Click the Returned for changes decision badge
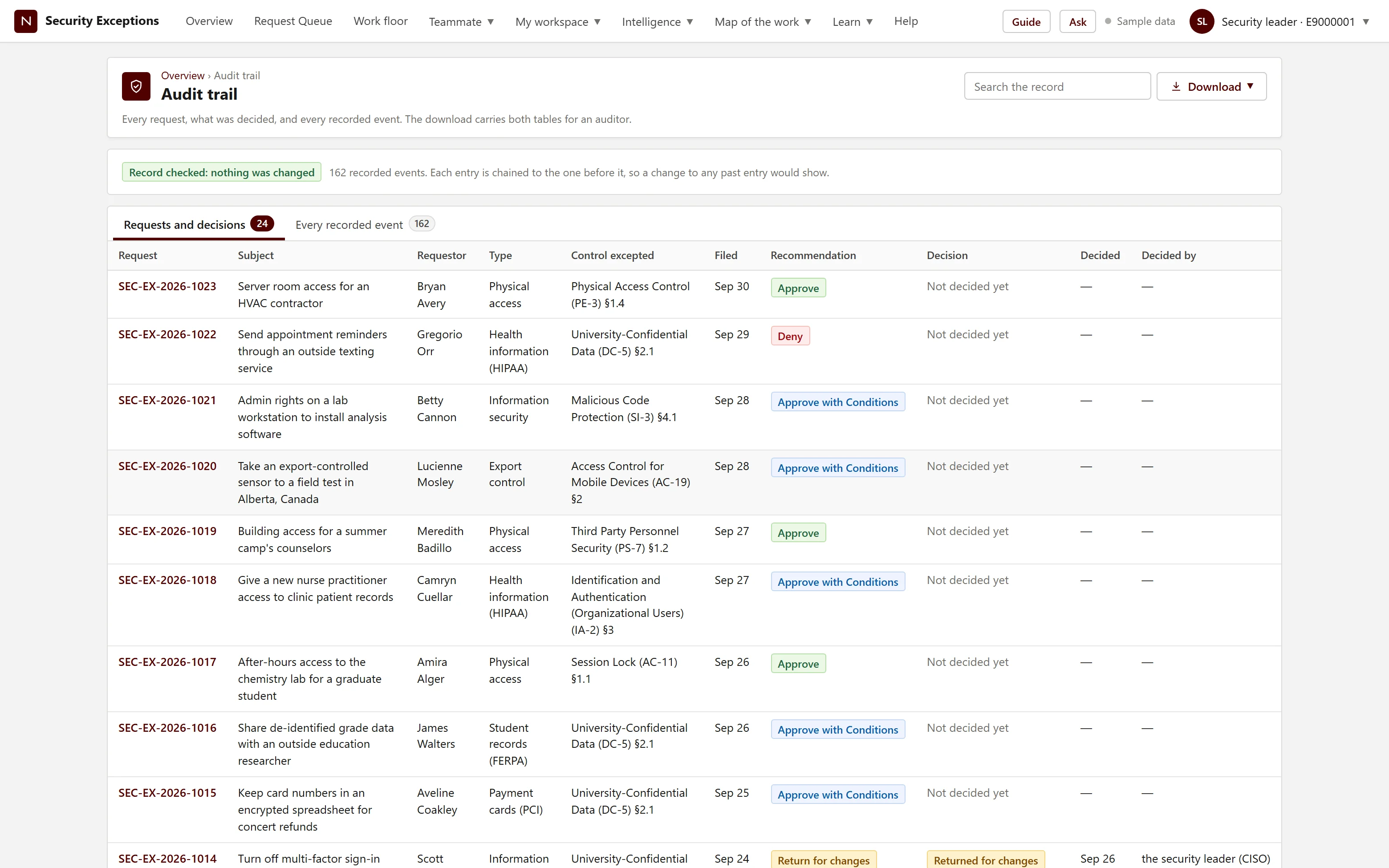This screenshot has height=868, width=1389. pos(986,860)
